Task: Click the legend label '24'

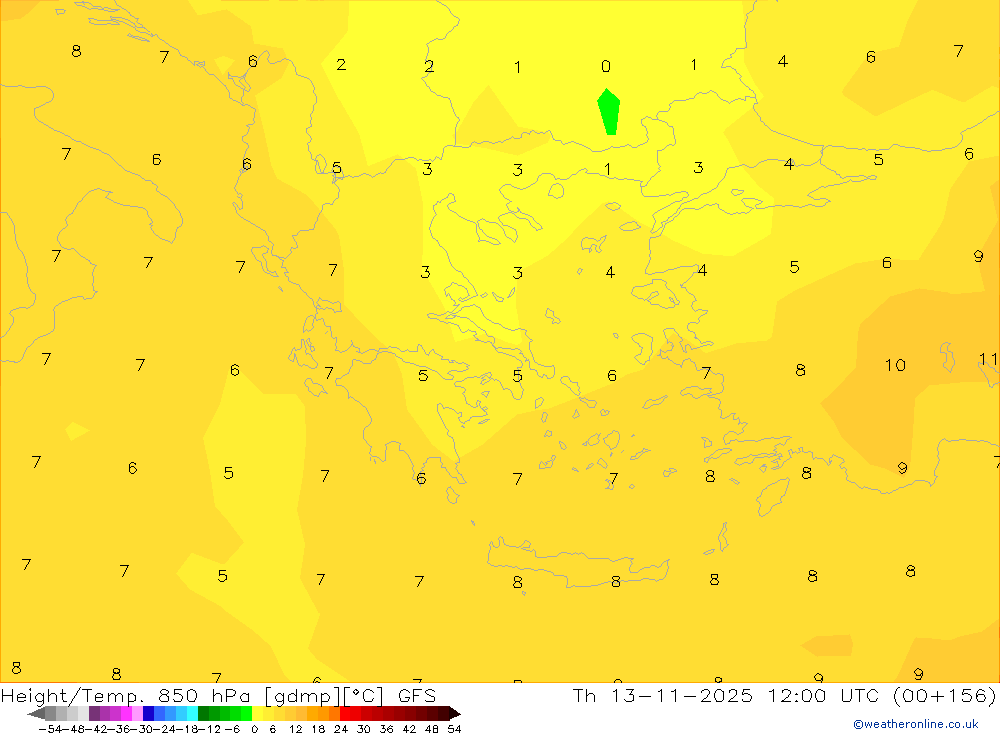Action: click(341, 729)
